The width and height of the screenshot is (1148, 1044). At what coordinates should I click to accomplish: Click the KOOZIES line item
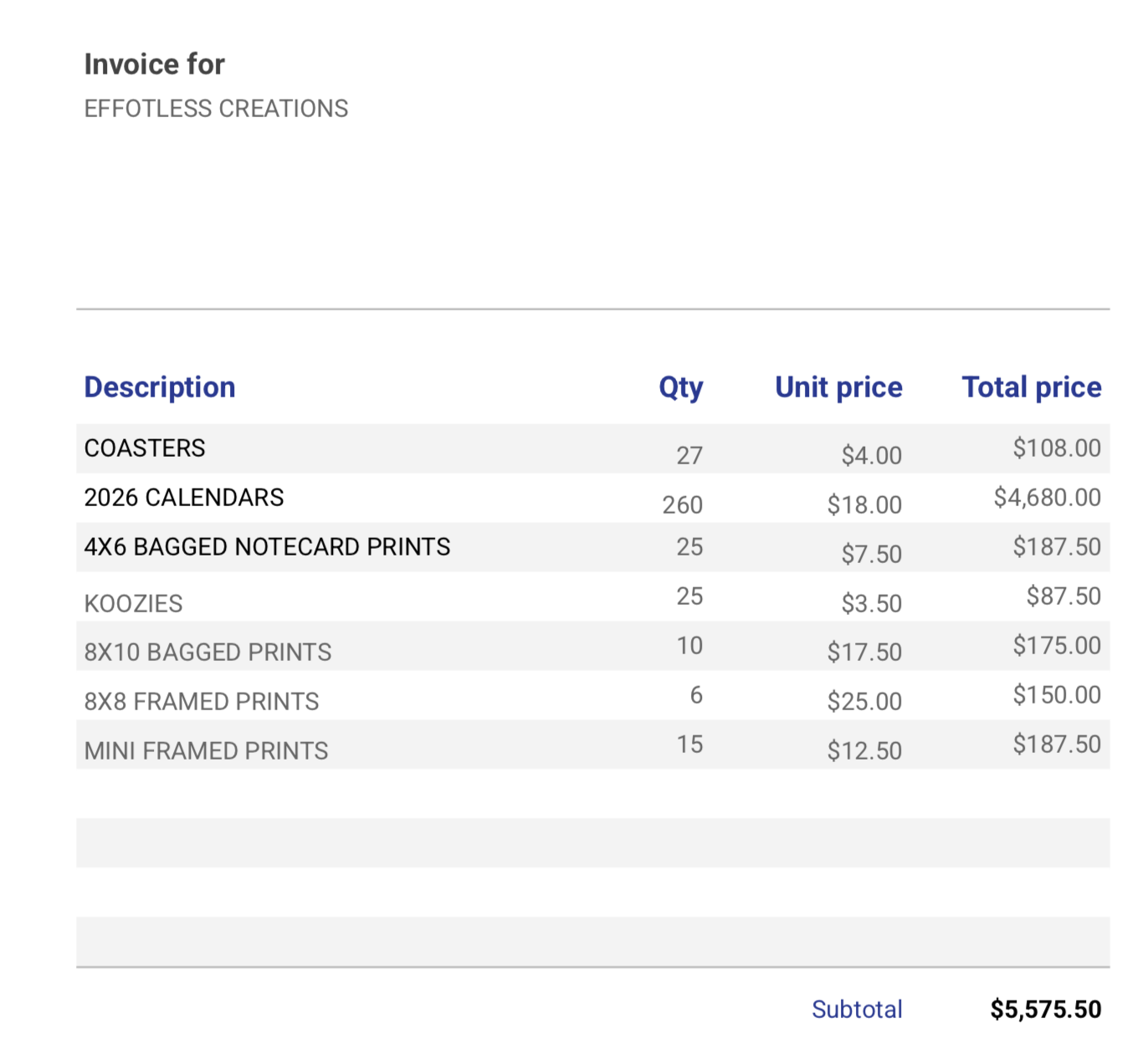132,602
